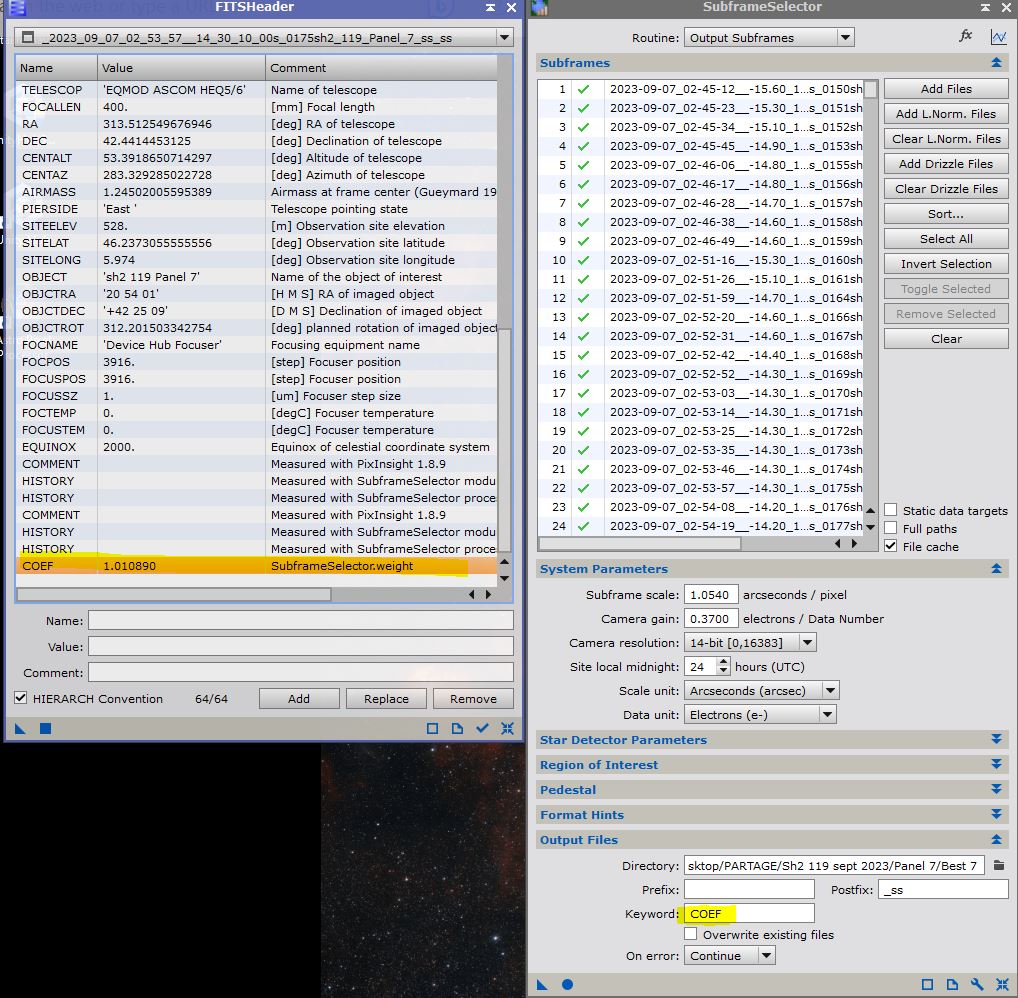The width and height of the screenshot is (1018, 998).
Task: Browse for output directory folder icon
Action: click(x=999, y=865)
